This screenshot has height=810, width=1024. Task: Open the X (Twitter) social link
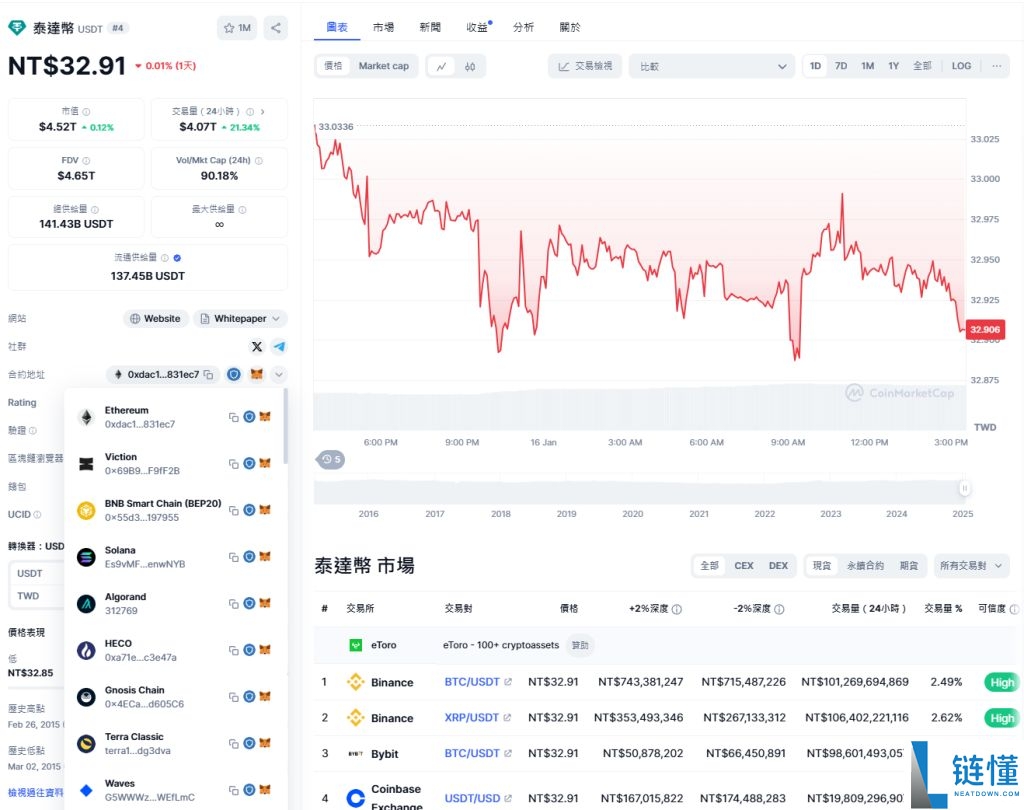pos(257,346)
